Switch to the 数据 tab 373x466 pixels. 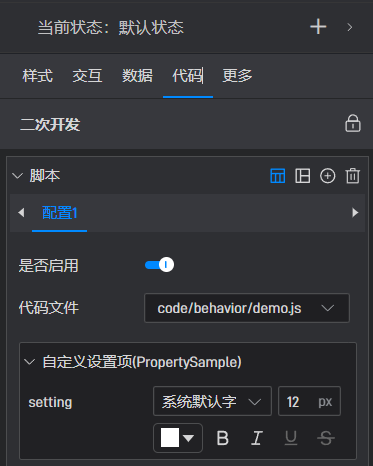coord(137,76)
